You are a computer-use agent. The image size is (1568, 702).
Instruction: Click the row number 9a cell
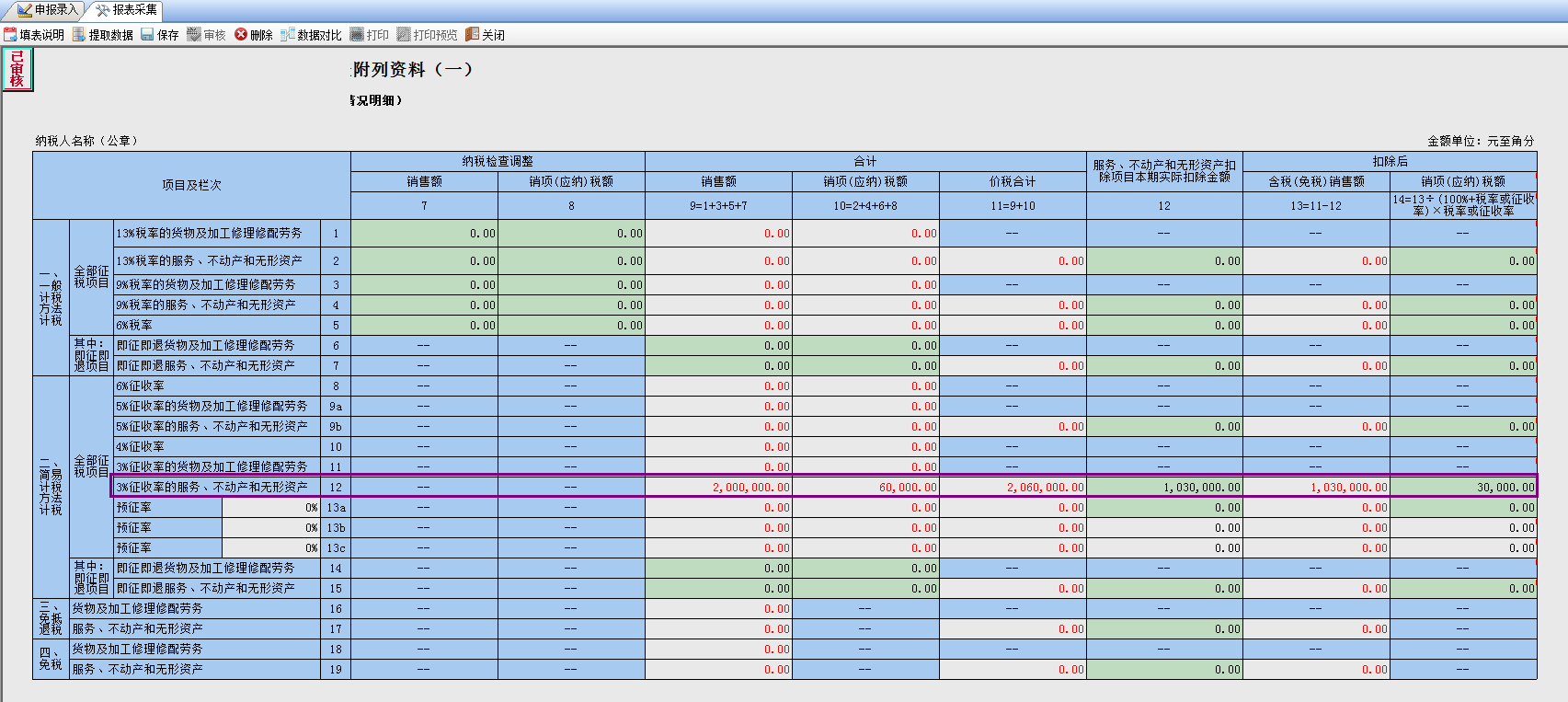(336, 406)
